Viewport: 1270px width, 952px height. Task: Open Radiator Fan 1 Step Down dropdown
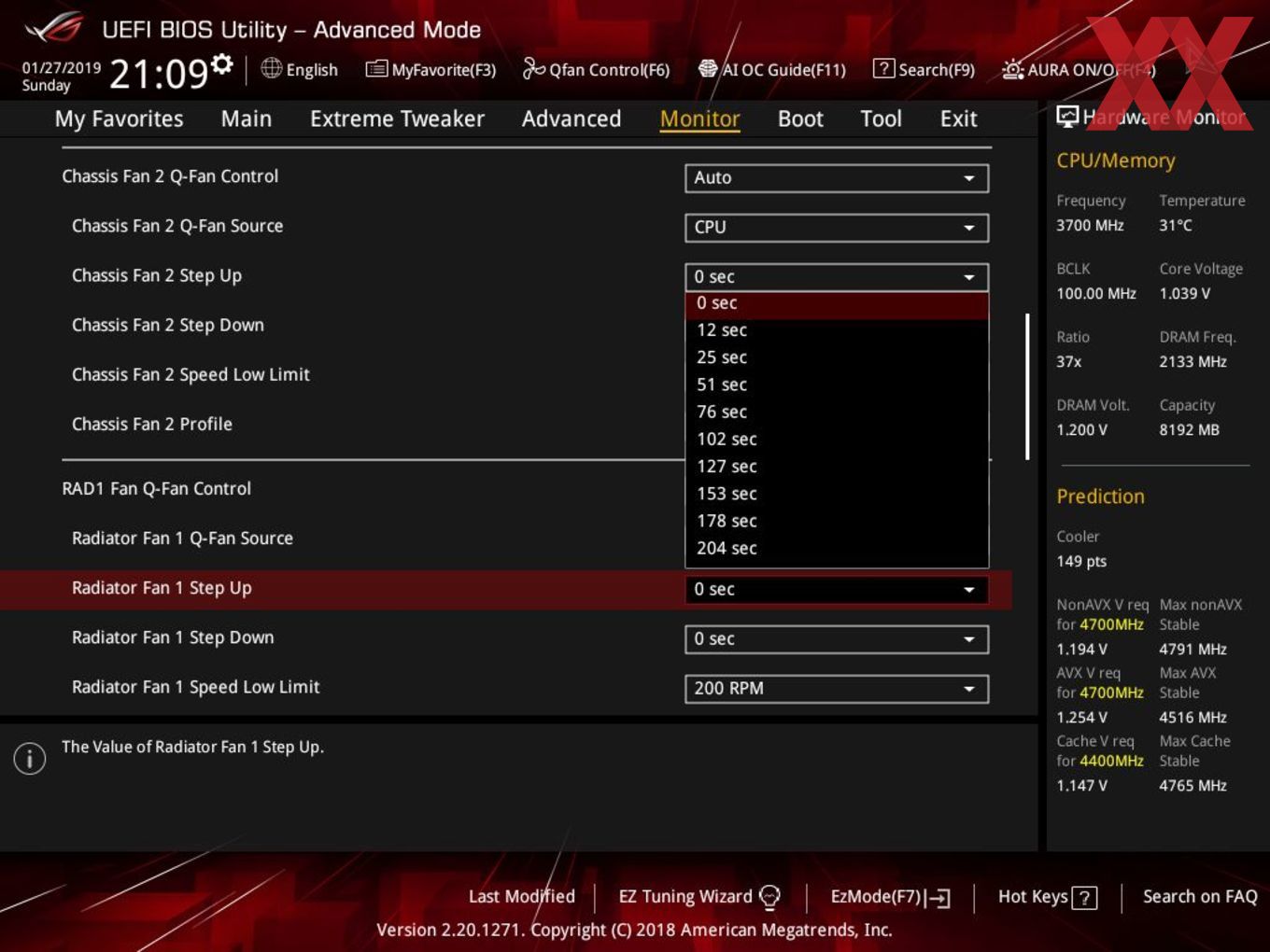point(837,638)
